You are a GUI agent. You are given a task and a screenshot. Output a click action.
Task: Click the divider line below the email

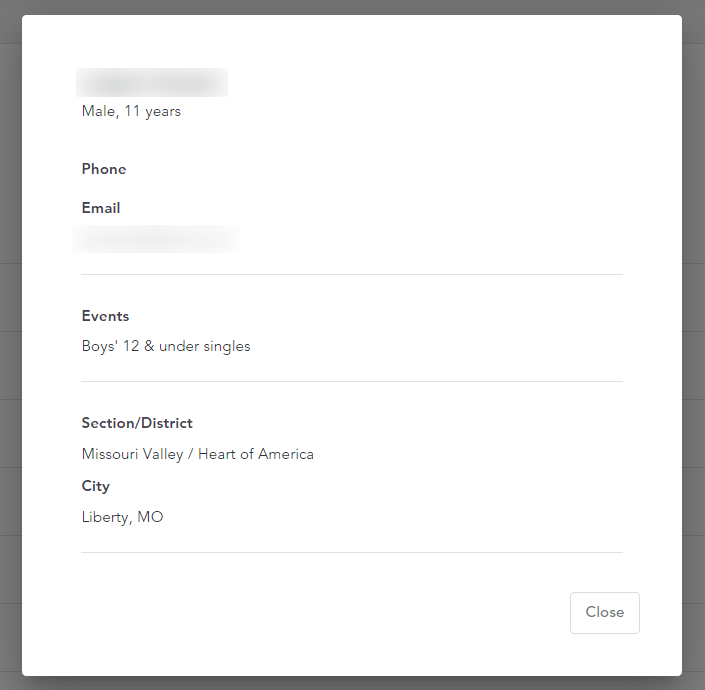coord(352,274)
